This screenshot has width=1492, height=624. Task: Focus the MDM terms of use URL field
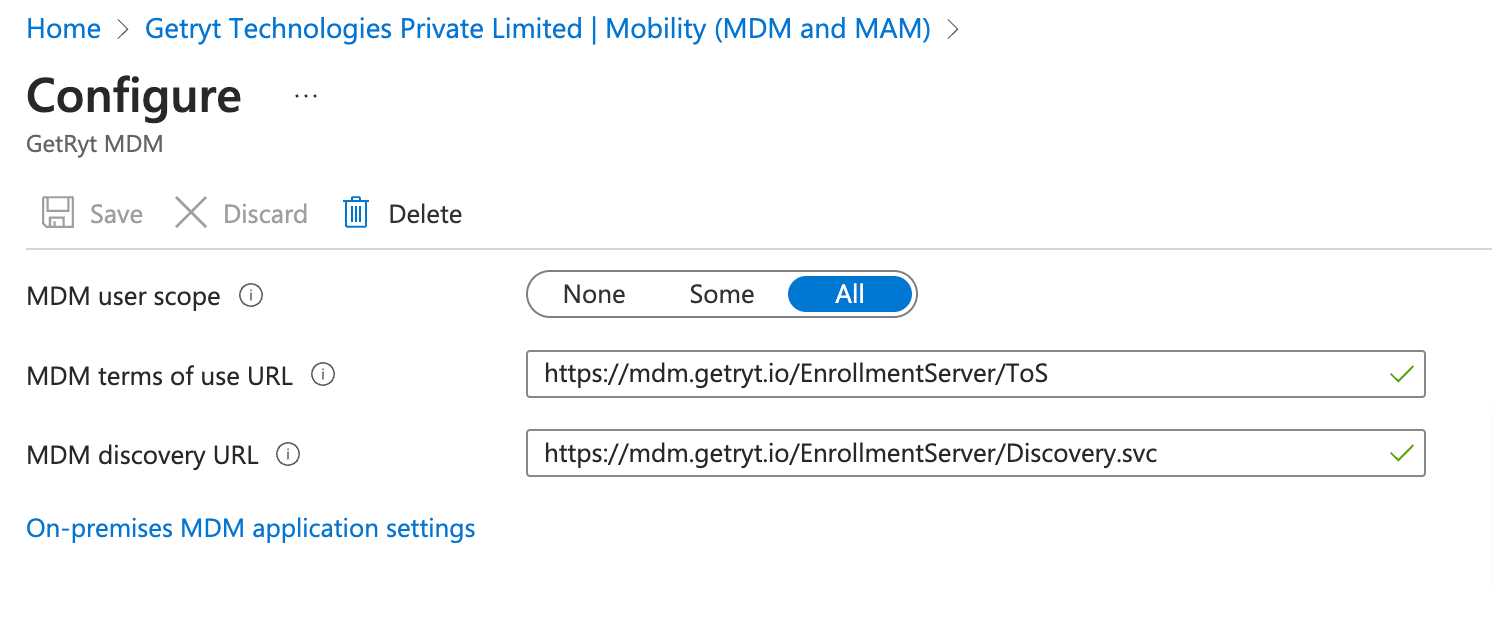(x=975, y=374)
